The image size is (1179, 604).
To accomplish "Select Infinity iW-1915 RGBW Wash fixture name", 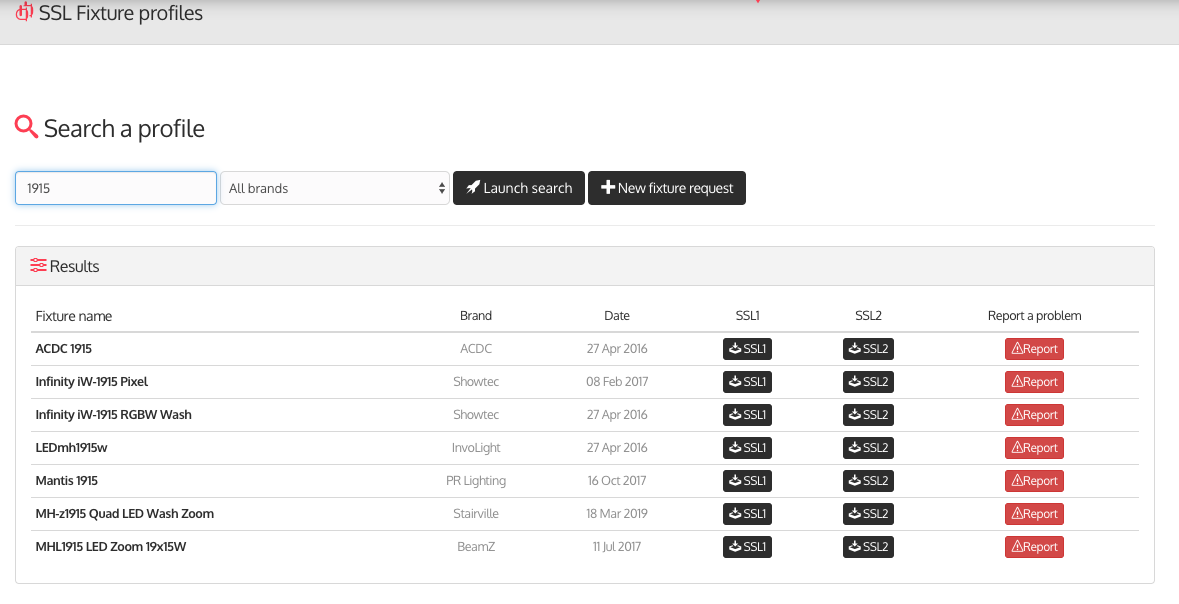I will click(x=114, y=415).
